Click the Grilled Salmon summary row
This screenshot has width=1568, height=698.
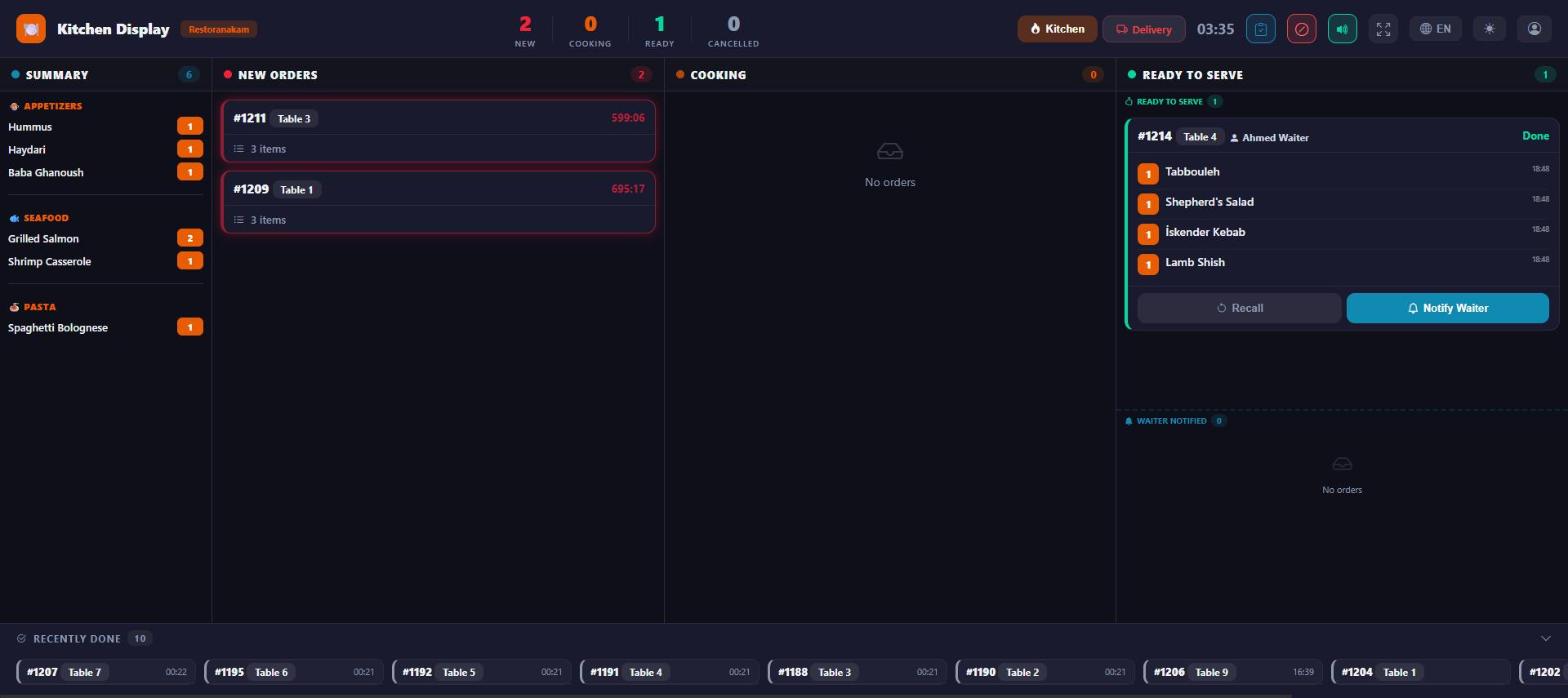[x=105, y=238]
